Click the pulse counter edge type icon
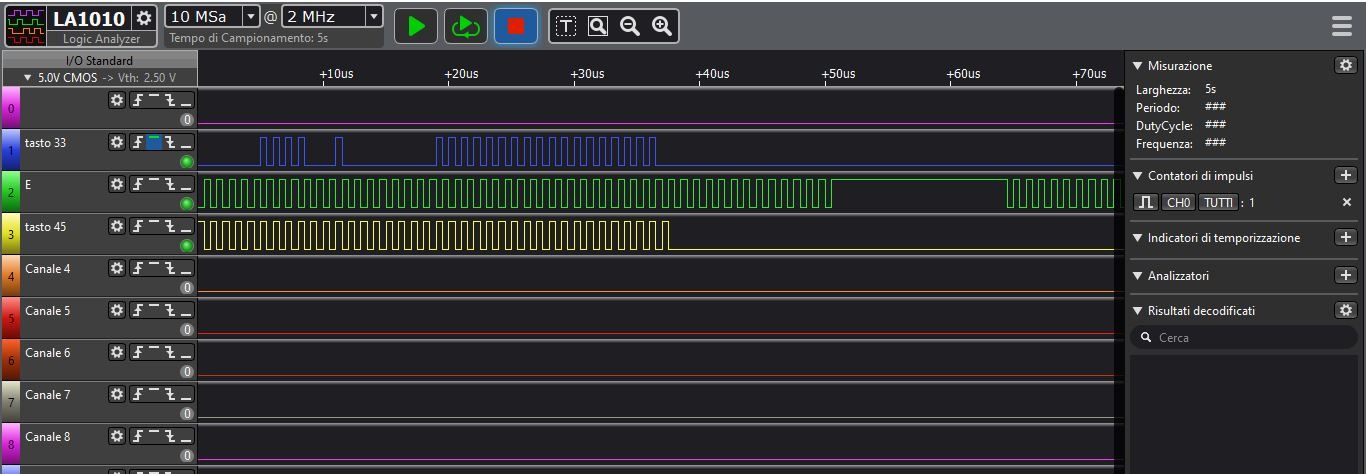The height and width of the screenshot is (474, 1366). tap(1146, 203)
